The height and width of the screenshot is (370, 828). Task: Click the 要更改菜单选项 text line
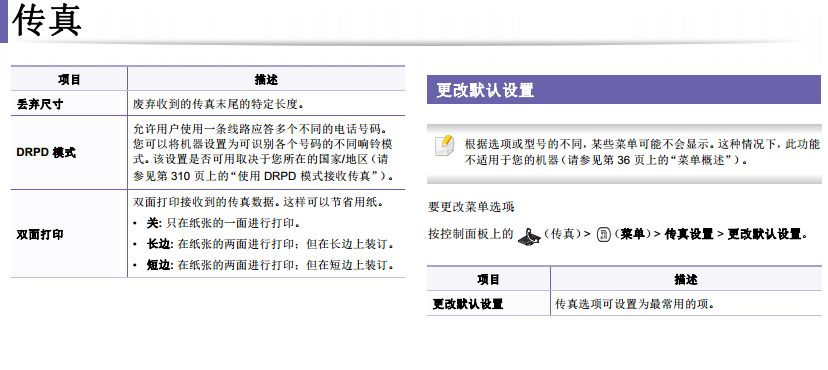coord(471,207)
